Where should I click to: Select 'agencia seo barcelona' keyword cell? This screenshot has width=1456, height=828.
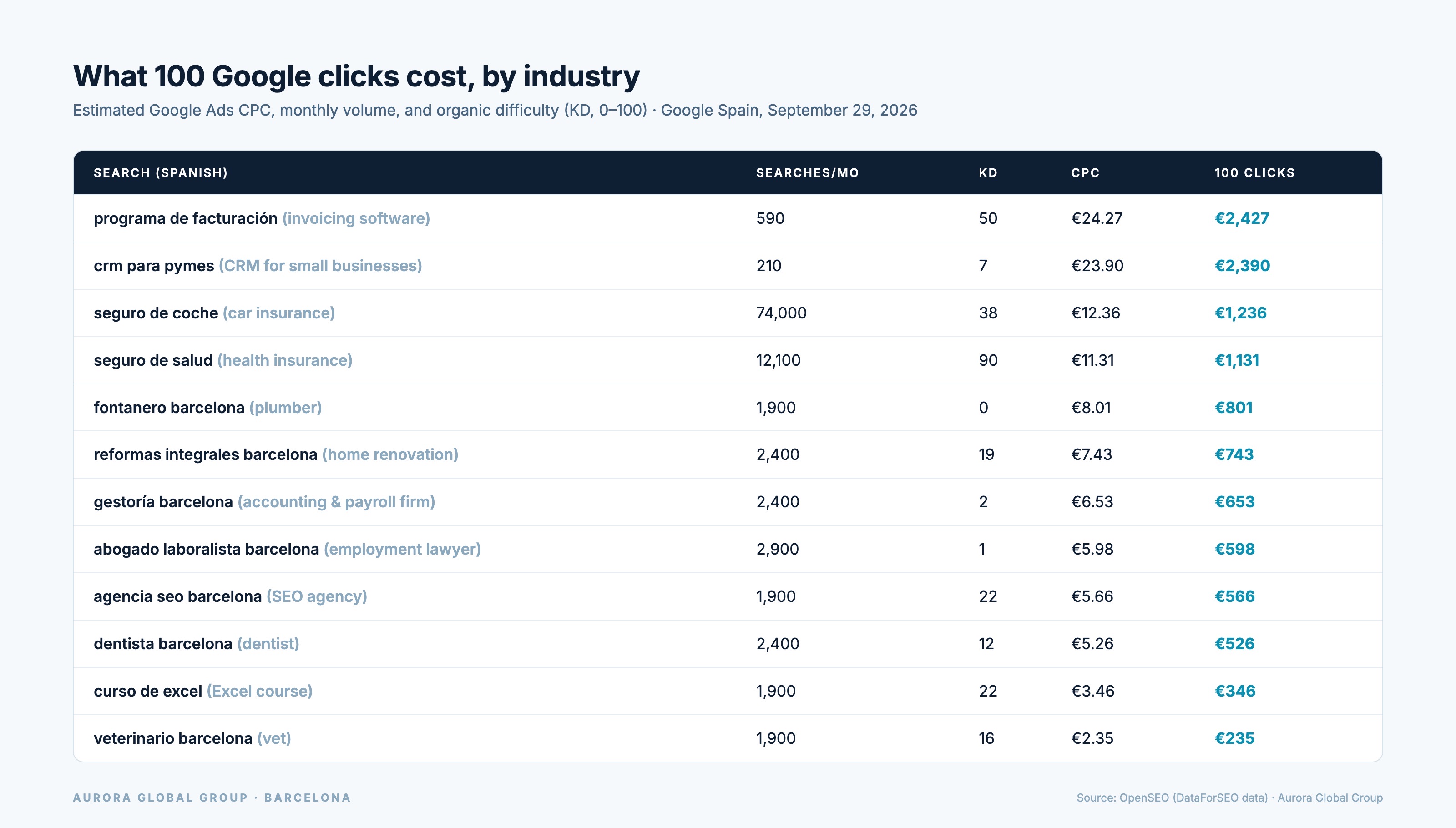[230, 596]
